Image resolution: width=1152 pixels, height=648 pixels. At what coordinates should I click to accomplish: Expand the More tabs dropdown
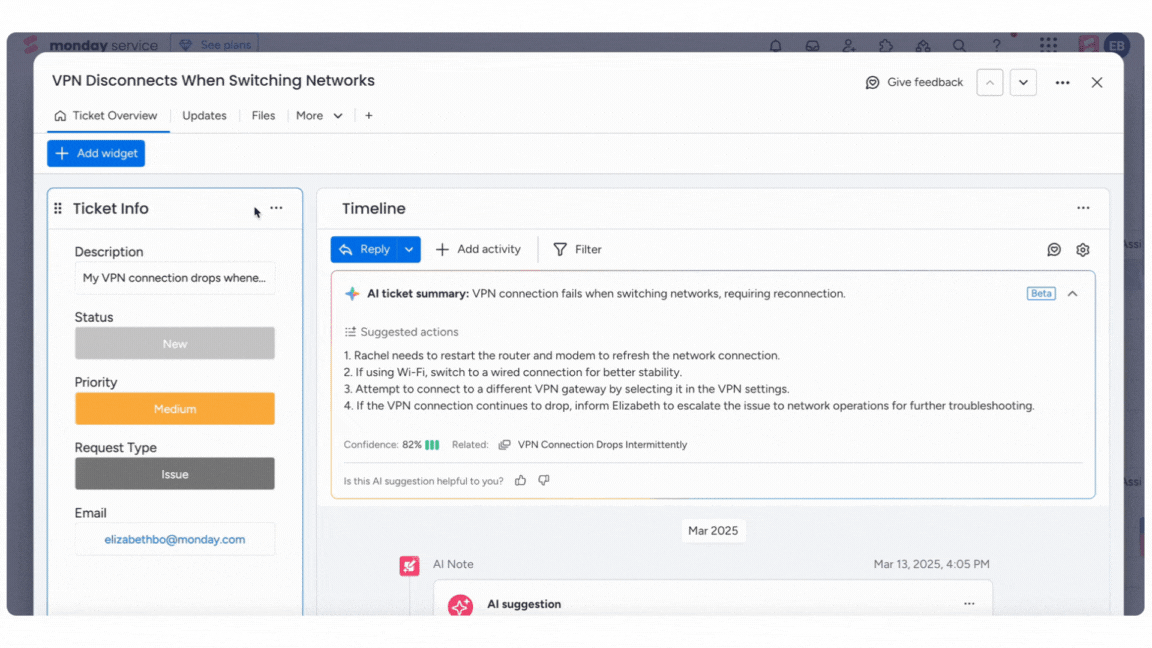(x=319, y=115)
